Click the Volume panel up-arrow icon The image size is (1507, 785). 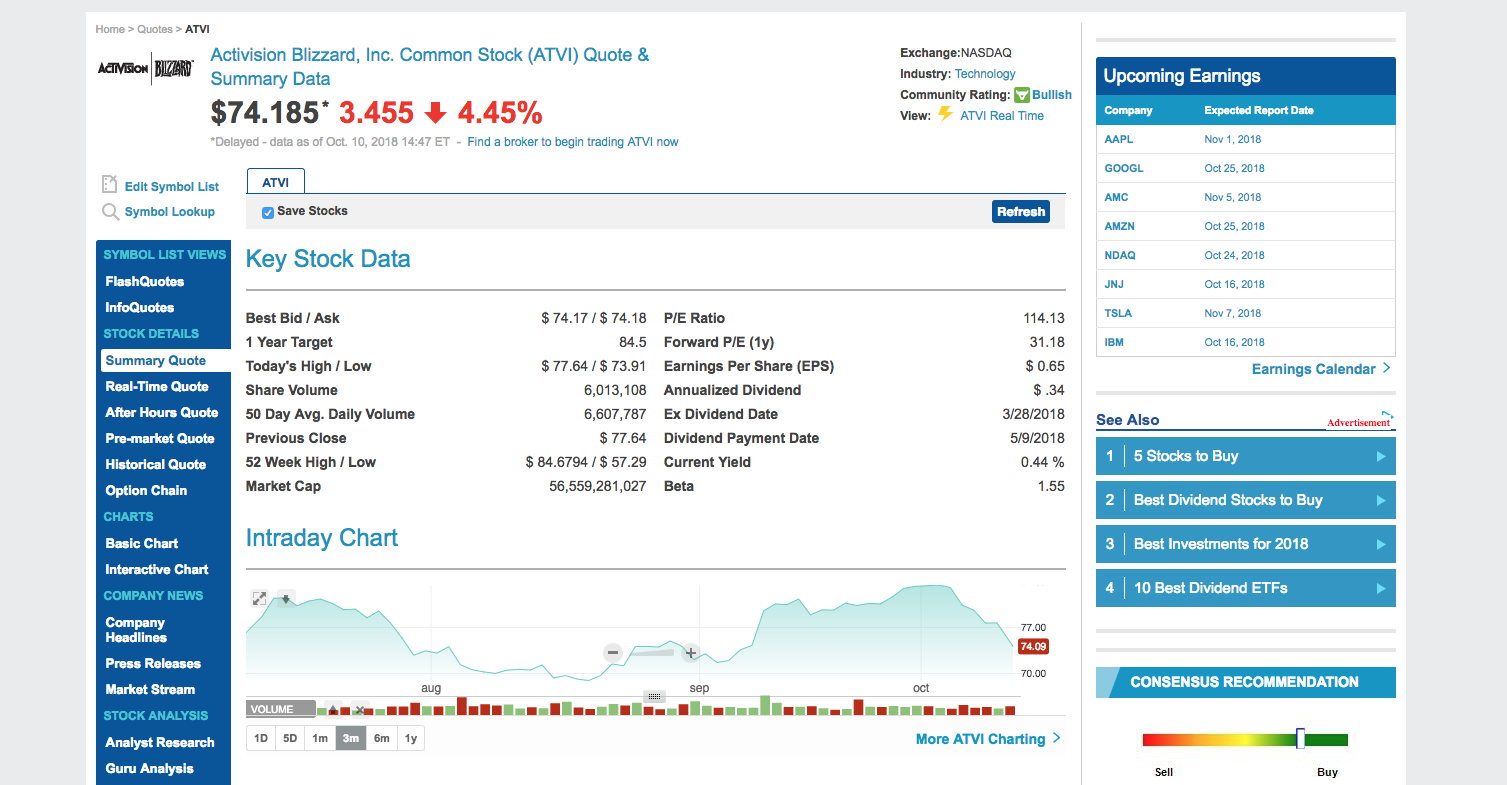(333, 710)
